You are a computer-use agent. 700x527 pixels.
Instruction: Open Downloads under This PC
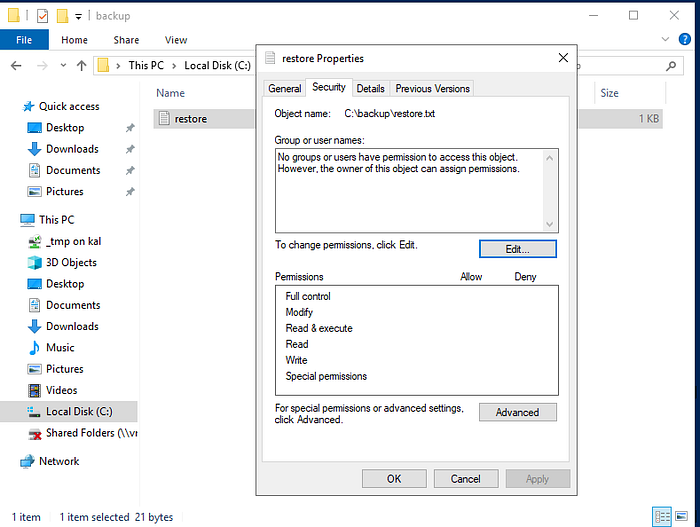(72, 326)
